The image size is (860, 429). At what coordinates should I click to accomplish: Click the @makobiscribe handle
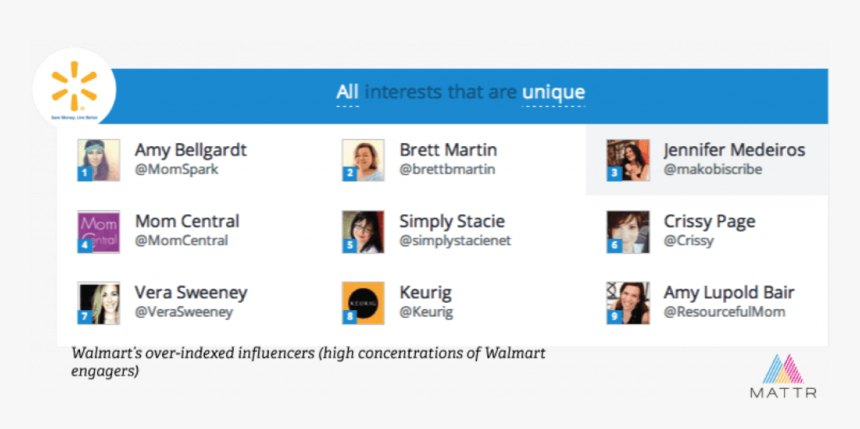pos(713,170)
